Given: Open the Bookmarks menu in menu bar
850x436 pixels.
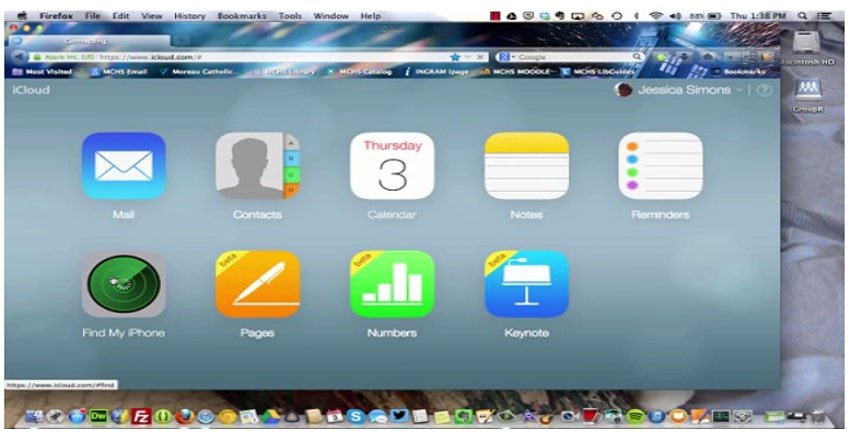Looking at the screenshot, I should 242,16.
